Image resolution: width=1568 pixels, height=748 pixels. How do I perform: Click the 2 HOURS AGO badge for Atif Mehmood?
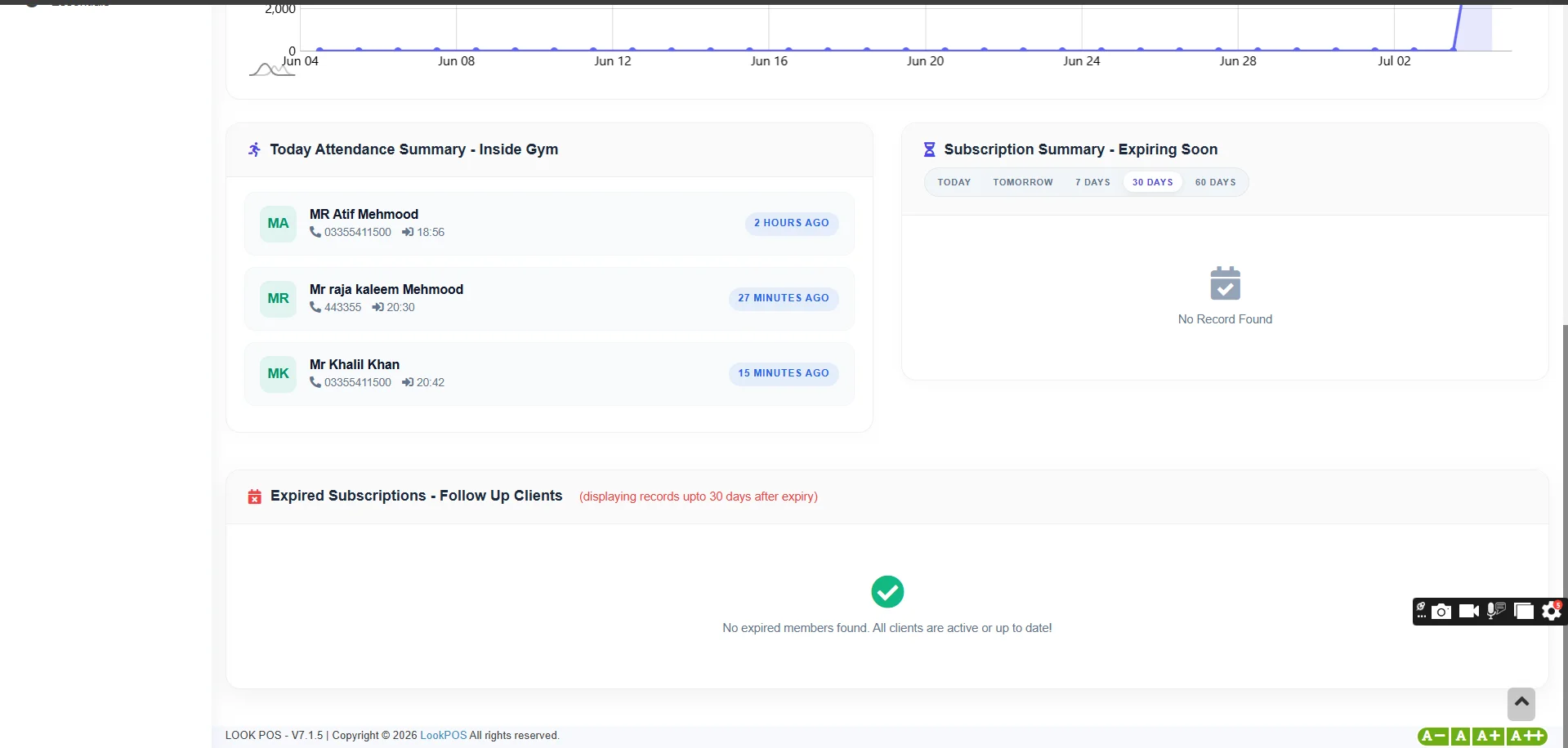791,223
